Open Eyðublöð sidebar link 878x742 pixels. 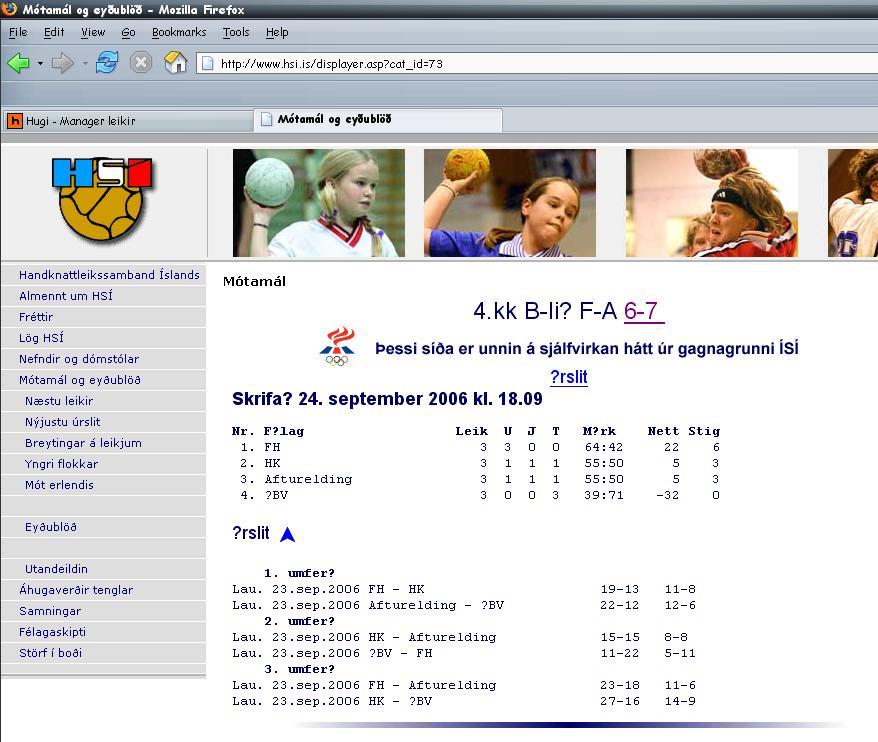point(51,527)
